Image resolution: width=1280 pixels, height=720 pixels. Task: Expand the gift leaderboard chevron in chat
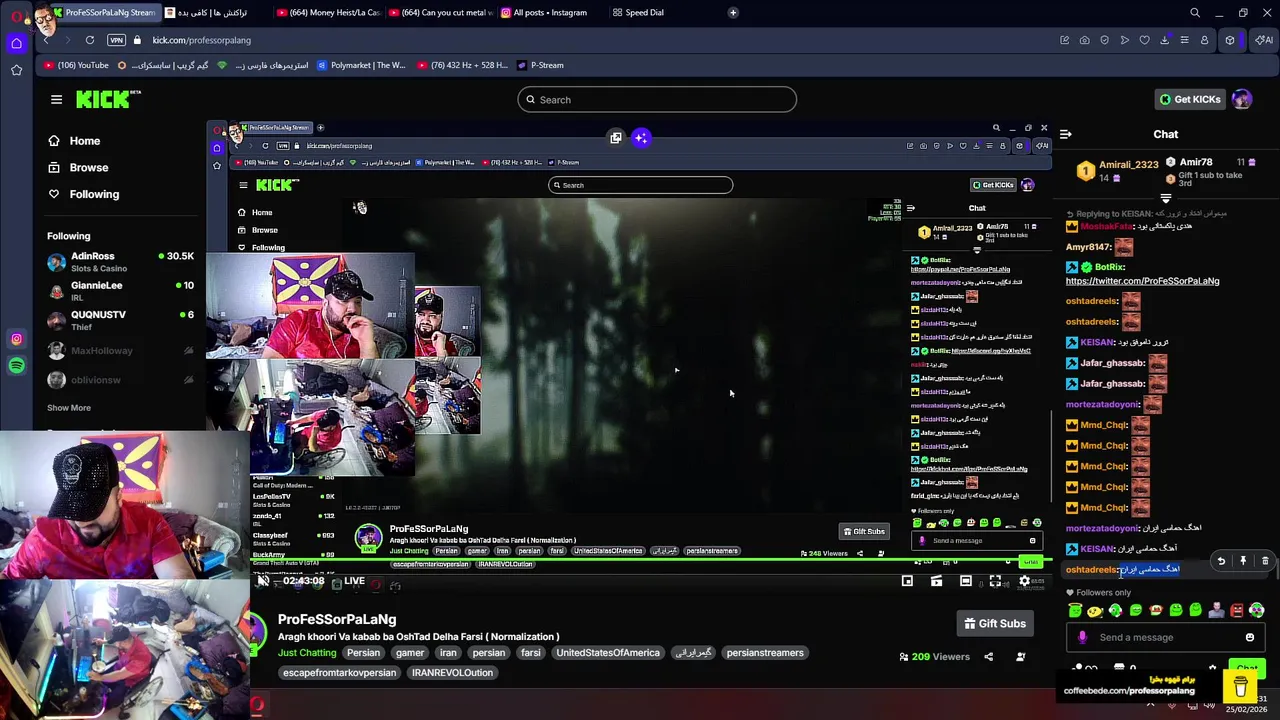(x=1165, y=198)
